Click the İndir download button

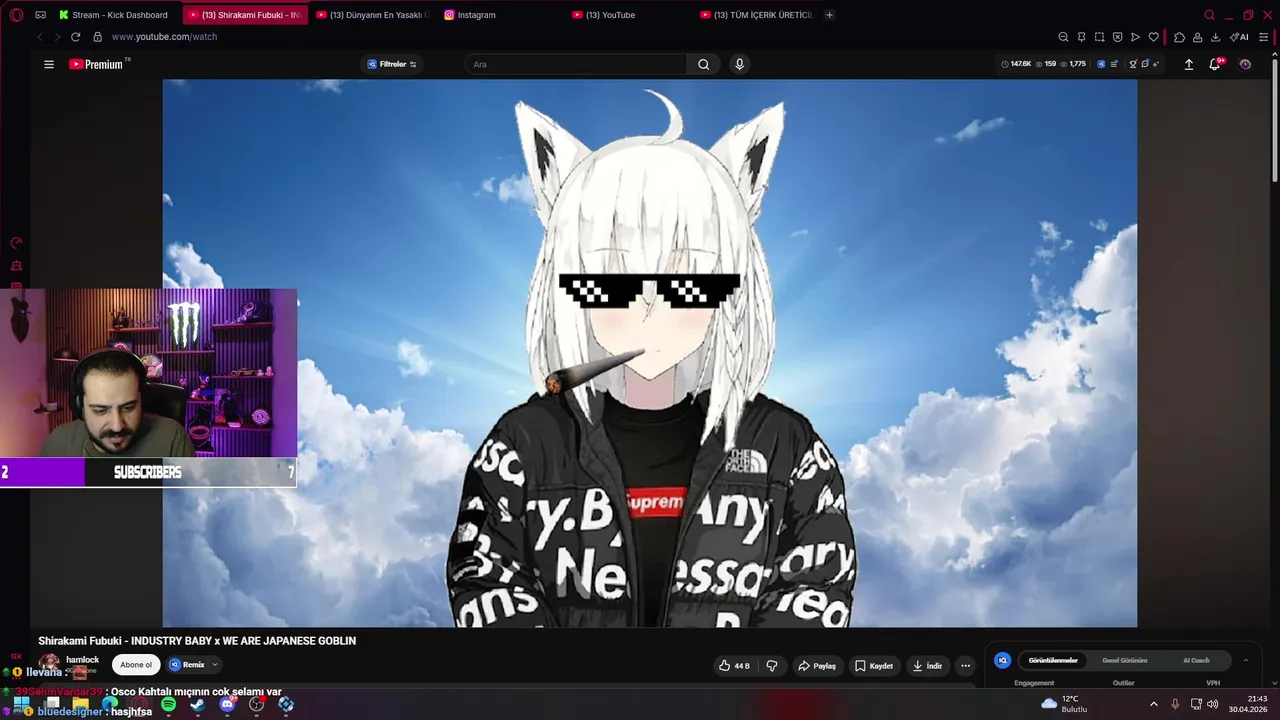click(x=928, y=666)
